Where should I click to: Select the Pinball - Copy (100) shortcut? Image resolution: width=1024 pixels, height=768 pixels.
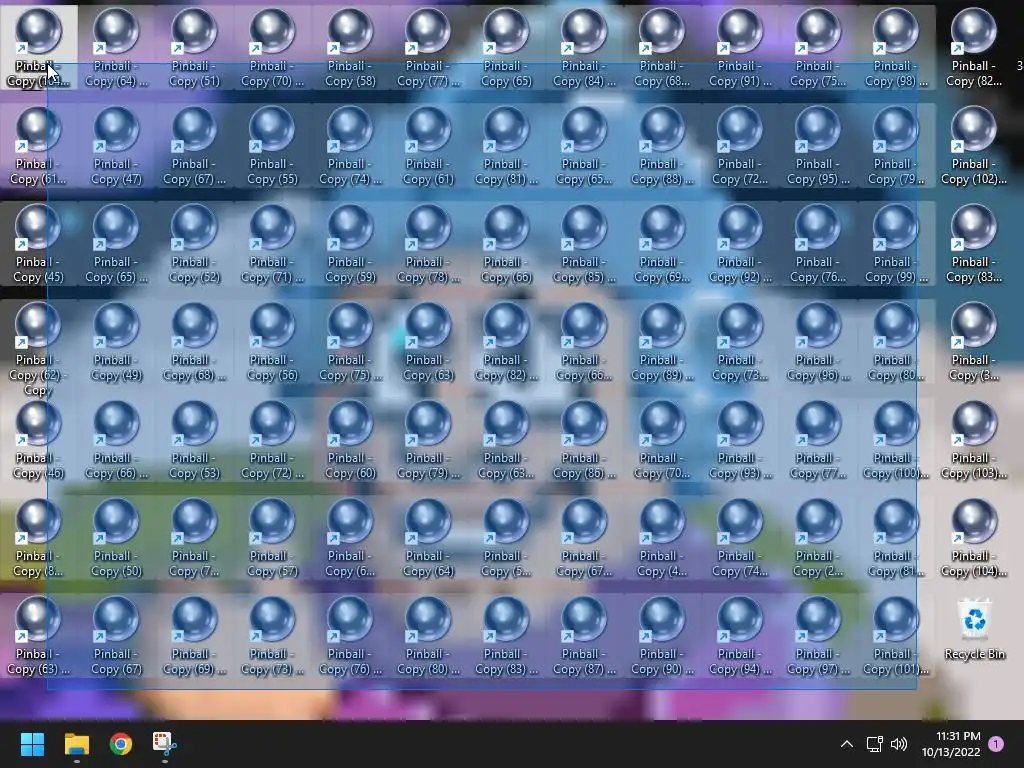pos(896,440)
